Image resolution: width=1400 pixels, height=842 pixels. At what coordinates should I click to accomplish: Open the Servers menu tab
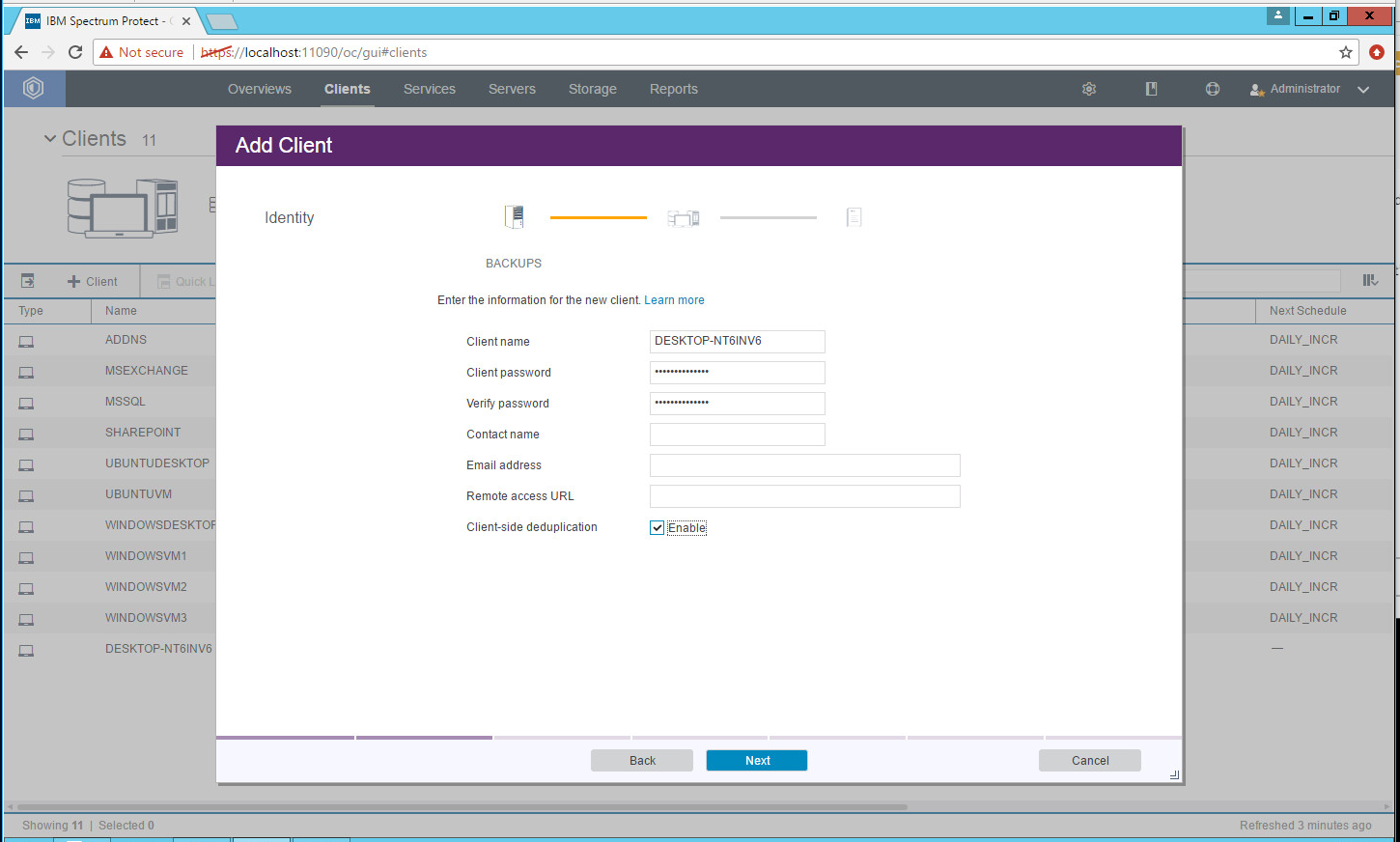tap(512, 89)
